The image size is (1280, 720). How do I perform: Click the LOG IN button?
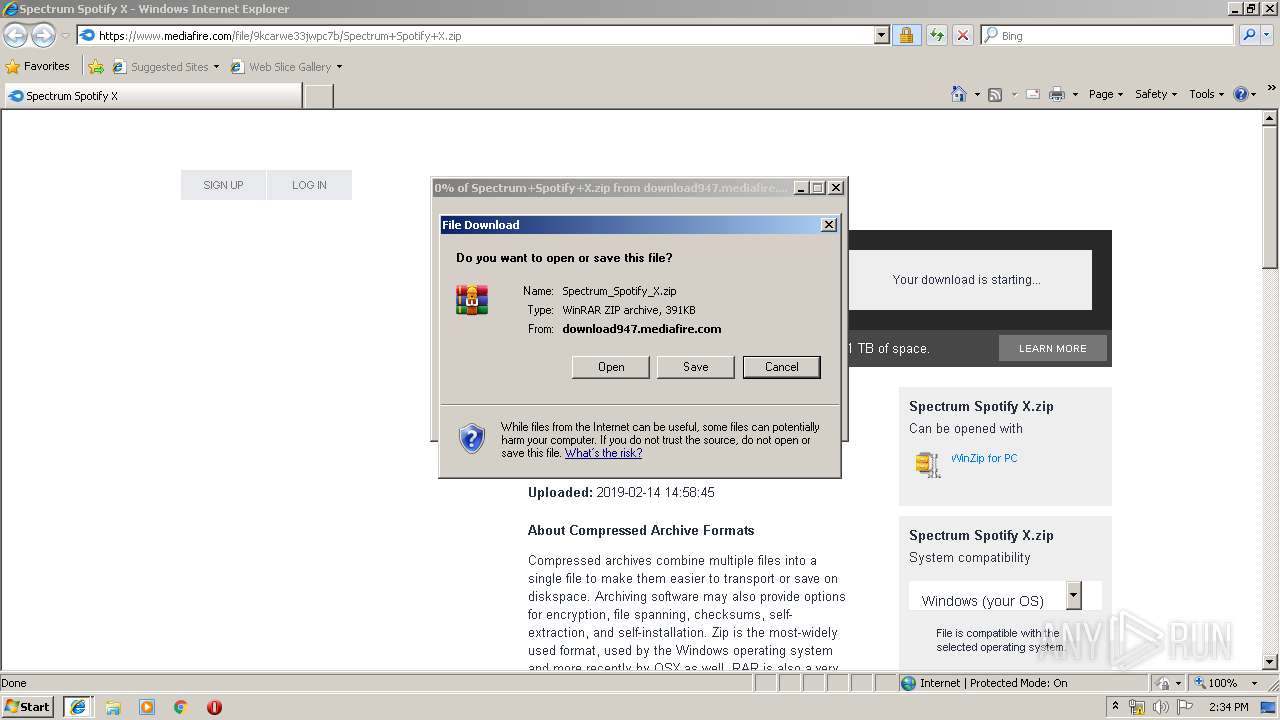pyautogui.click(x=309, y=185)
